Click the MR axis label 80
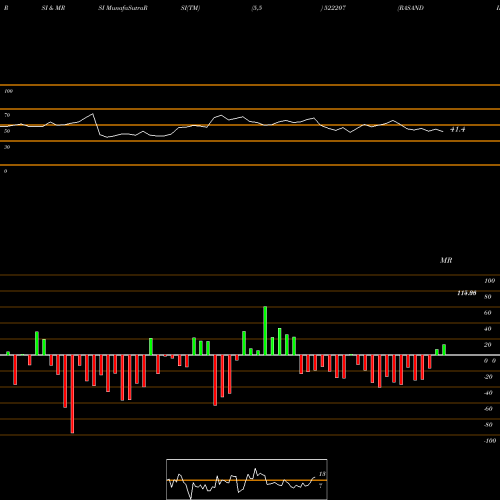The width and height of the screenshot is (500, 500). (x=488, y=297)
